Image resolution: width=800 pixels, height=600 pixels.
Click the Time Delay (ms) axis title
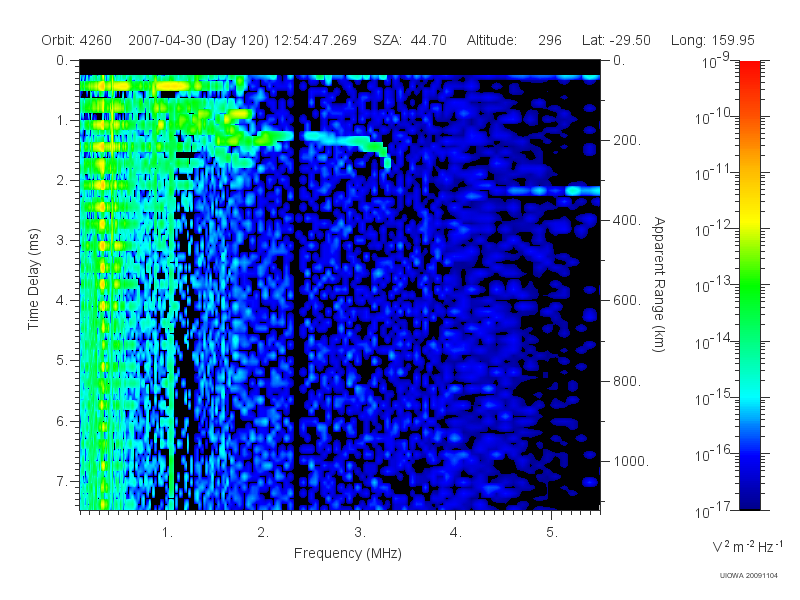point(33,279)
